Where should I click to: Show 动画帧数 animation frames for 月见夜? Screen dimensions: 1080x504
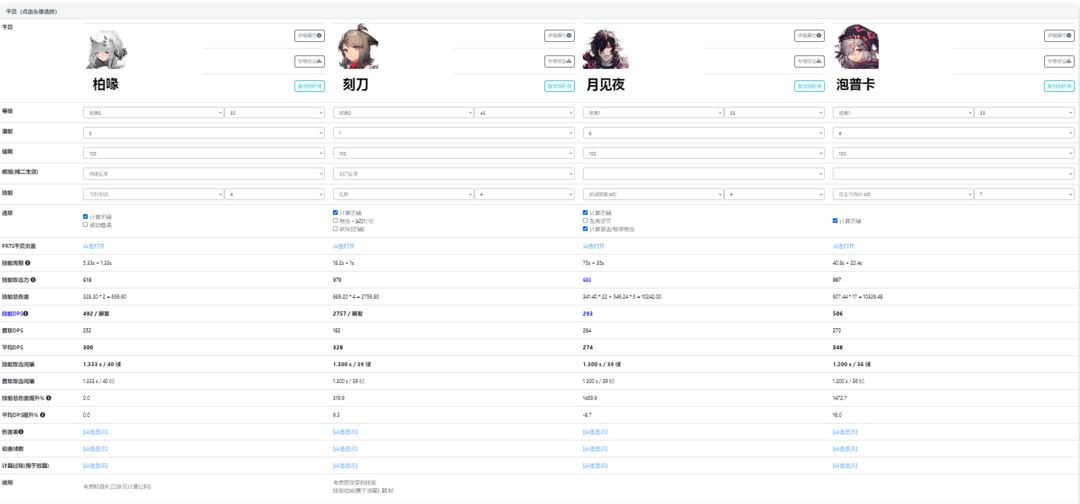coord(595,449)
